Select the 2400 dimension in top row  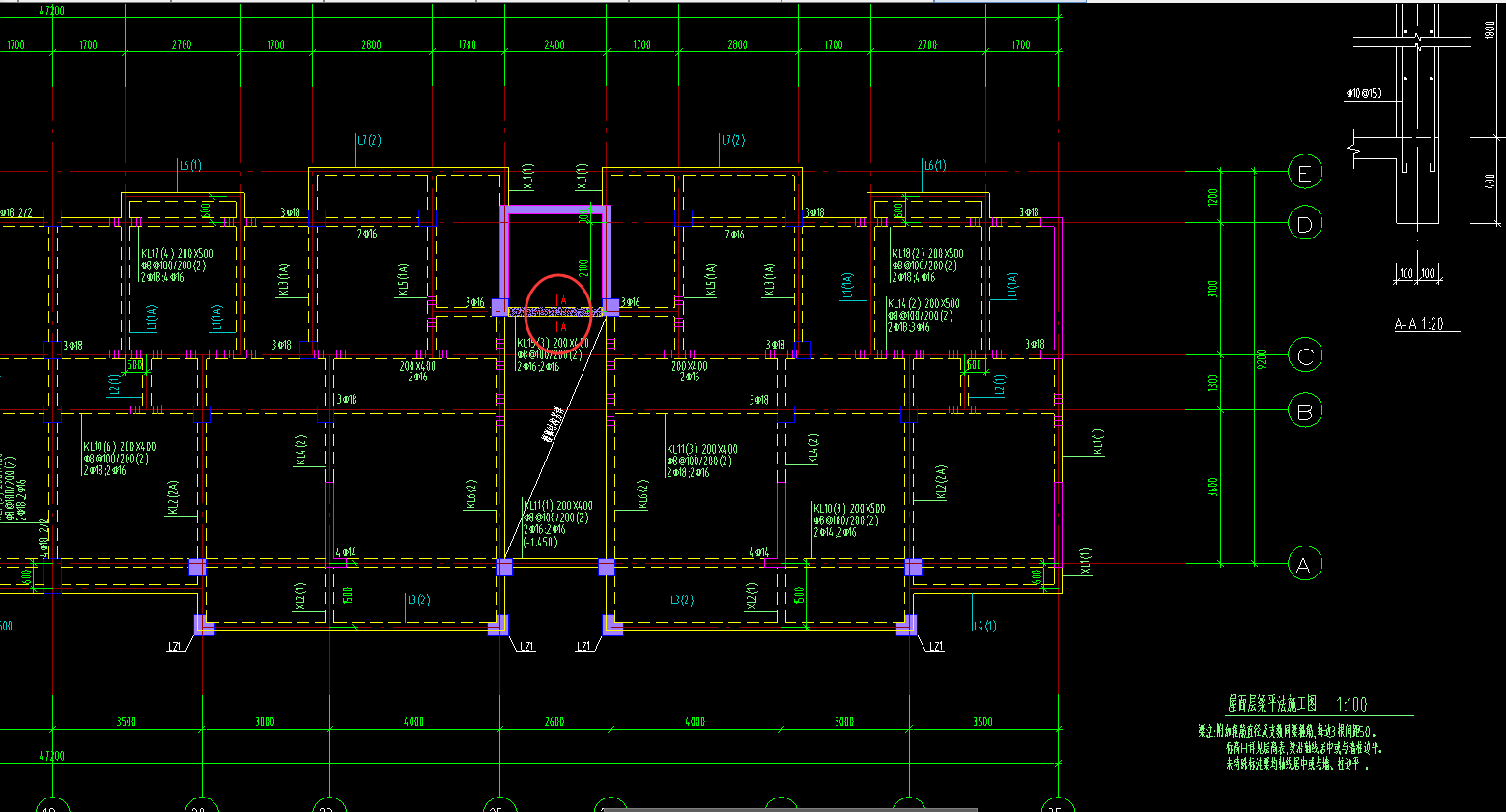(x=554, y=44)
